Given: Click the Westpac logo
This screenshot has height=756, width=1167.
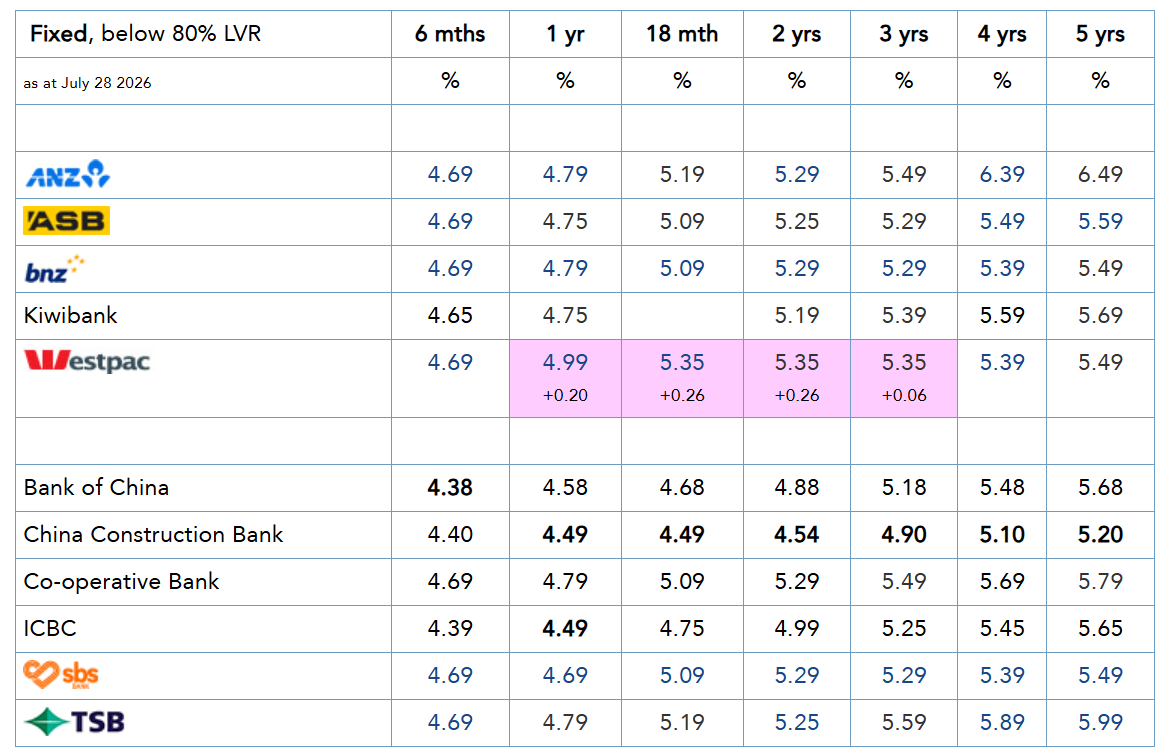Looking at the screenshot, I should coord(87,361).
